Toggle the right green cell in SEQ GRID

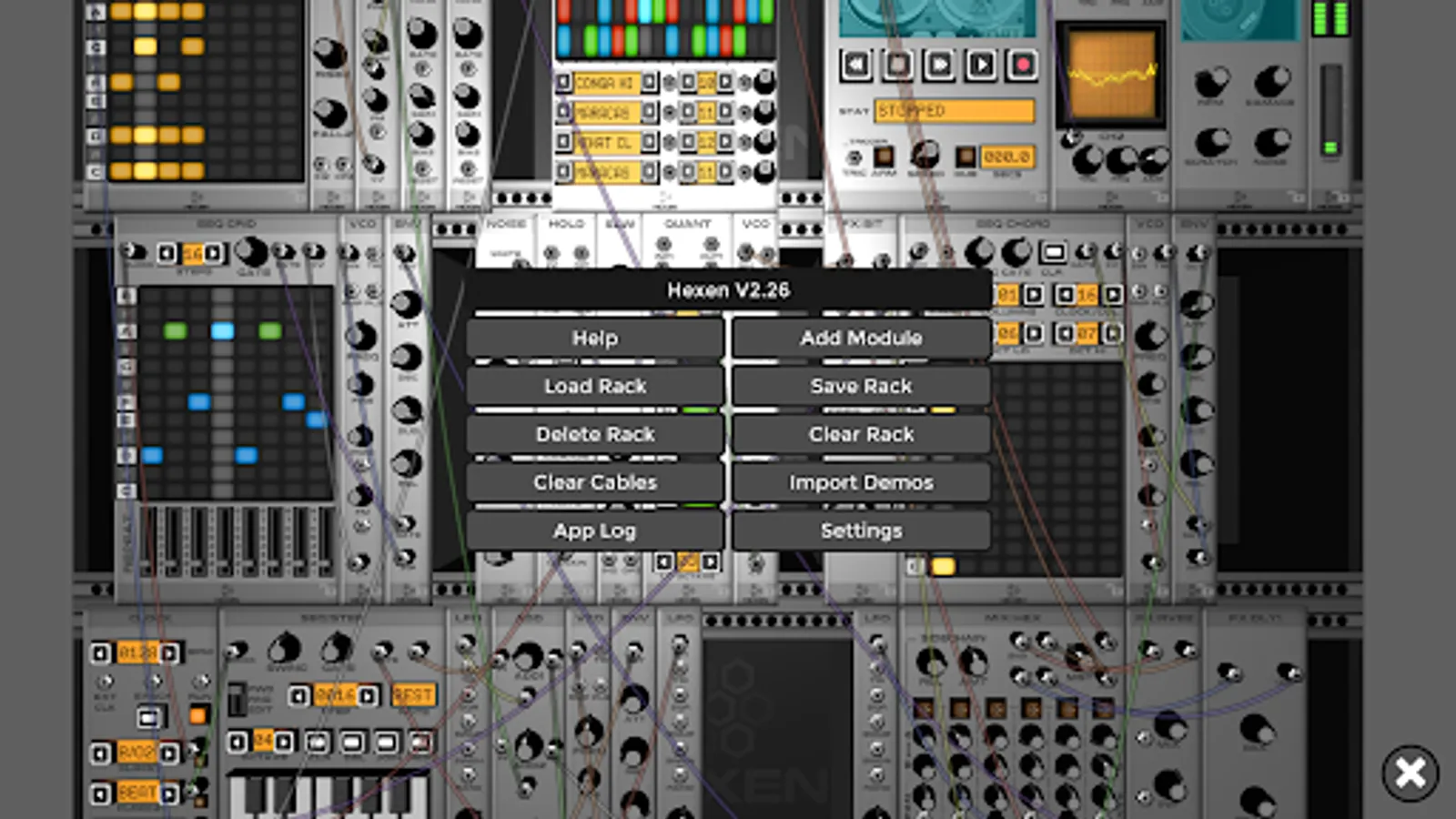pyautogui.click(x=269, y=331)
